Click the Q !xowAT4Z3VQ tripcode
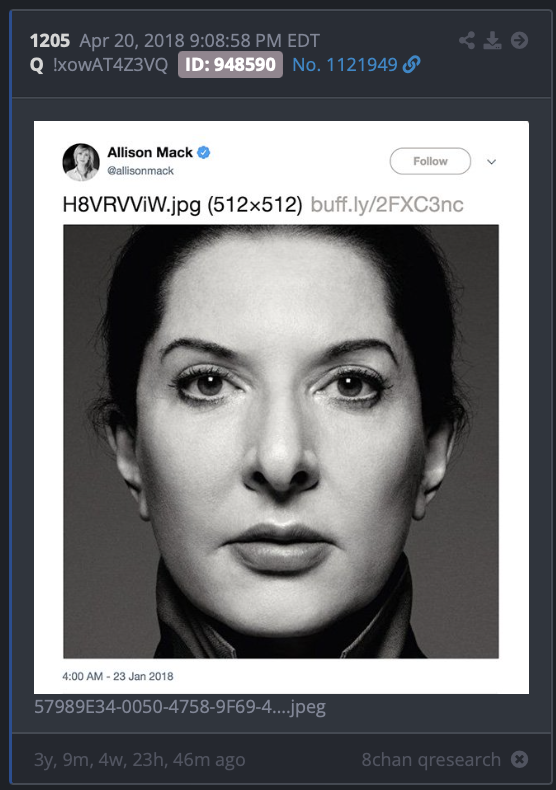The width and height of the screenshot is (556, 790). click(99, 64)
